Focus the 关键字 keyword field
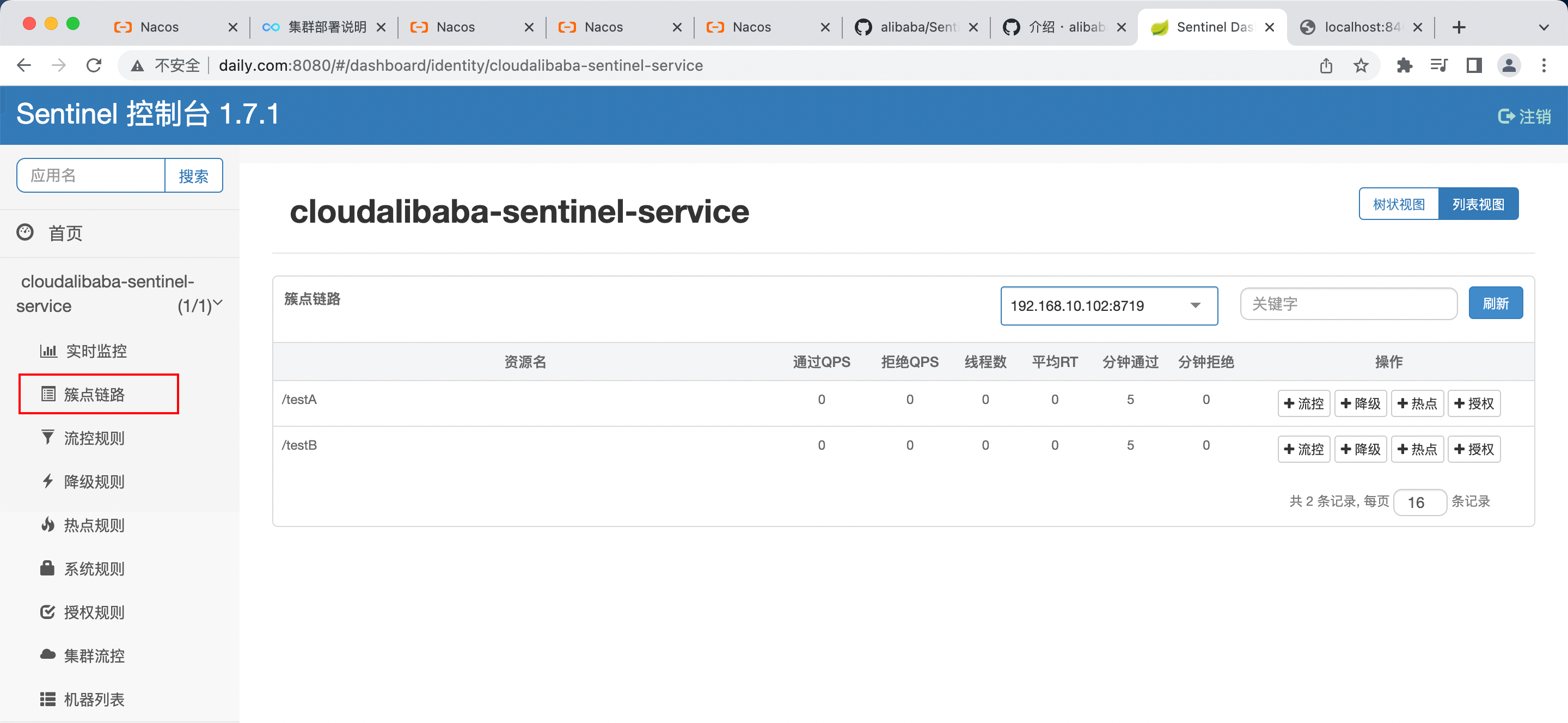The width and height of the screenshot is (1568, 723). tap(1348, 304)
